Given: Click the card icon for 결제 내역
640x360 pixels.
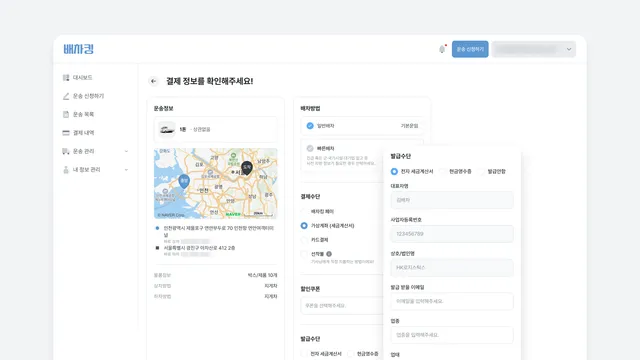Looking at the screenshot, I should [x=66, y=133].
